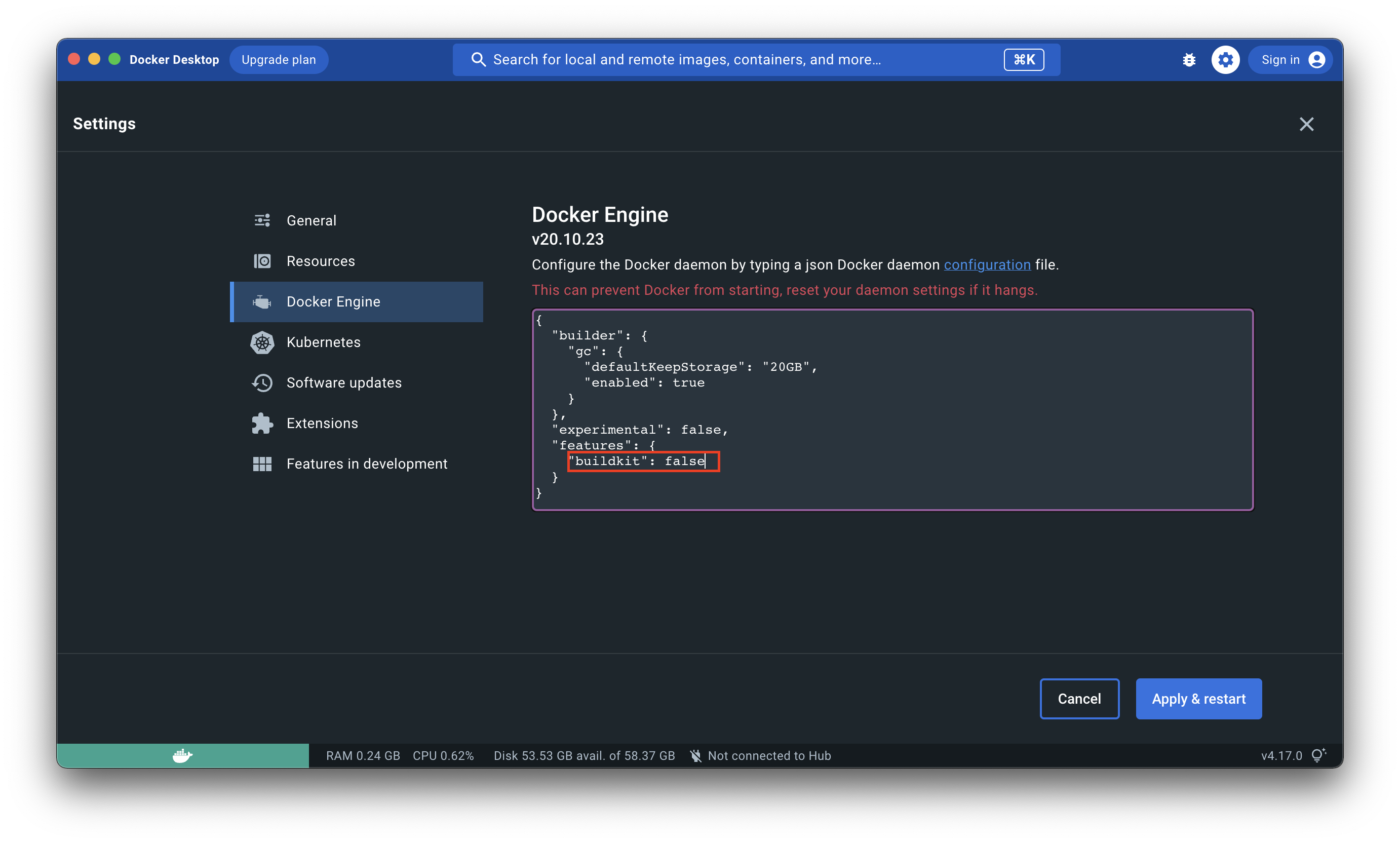Click the Software updates clock icon

click(x=262, y=383)
